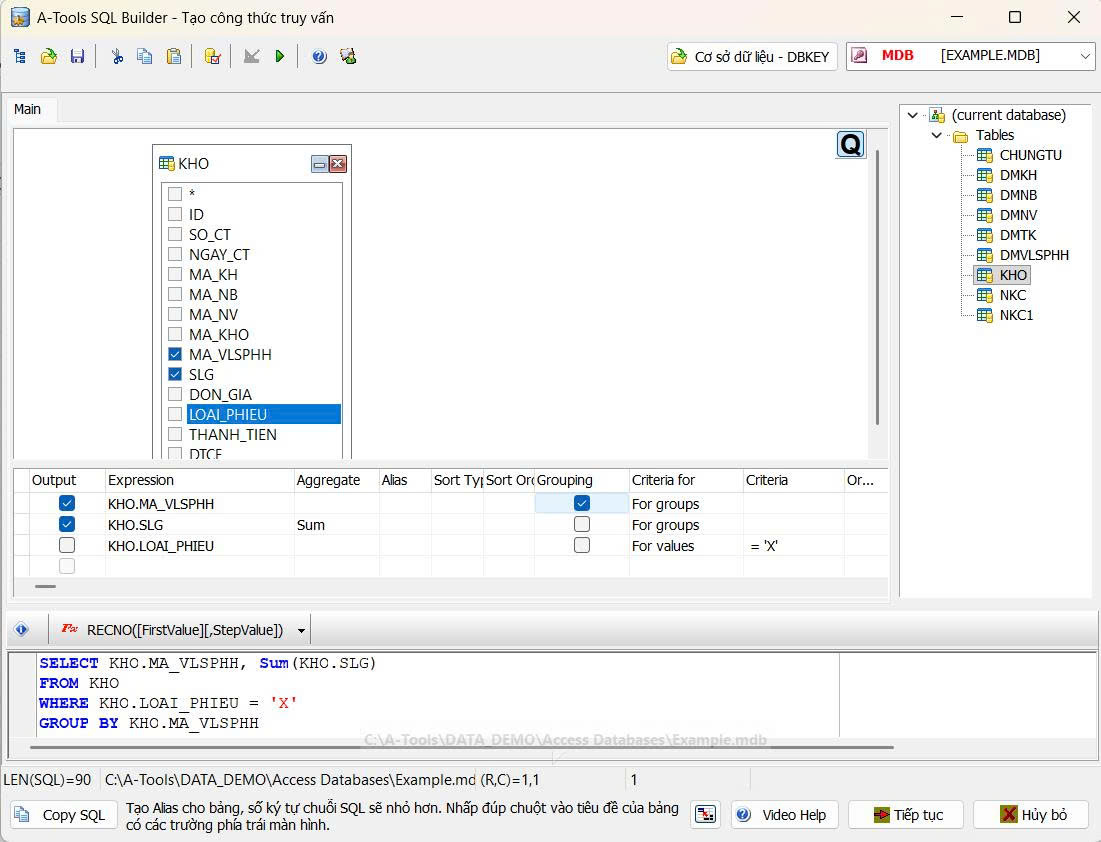Run the query with the green play icon
1101x842 pixels.
click(x=280, y=57)
